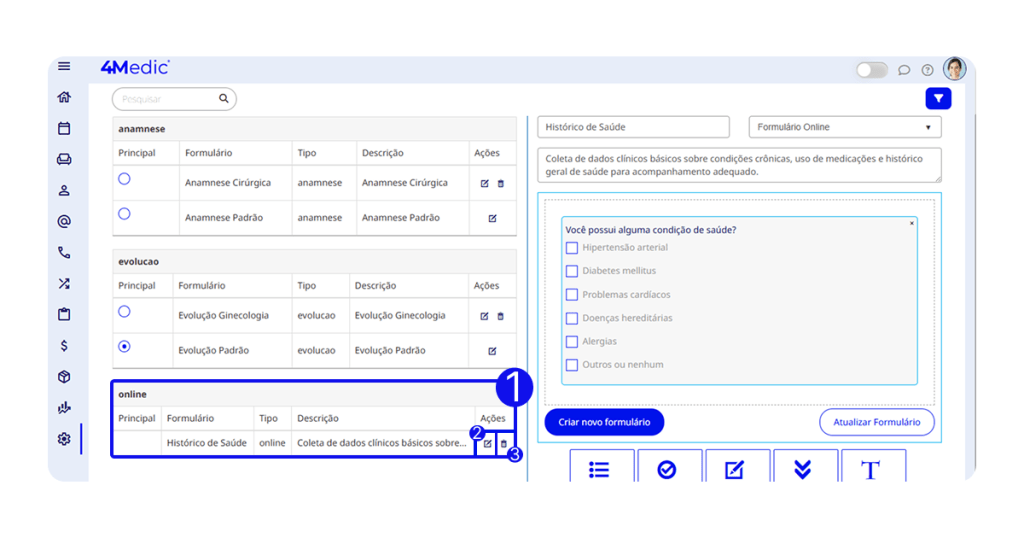The image size is (1024, 538).
Task: Tick the Diabetes mellitus option
Action: 572,271
